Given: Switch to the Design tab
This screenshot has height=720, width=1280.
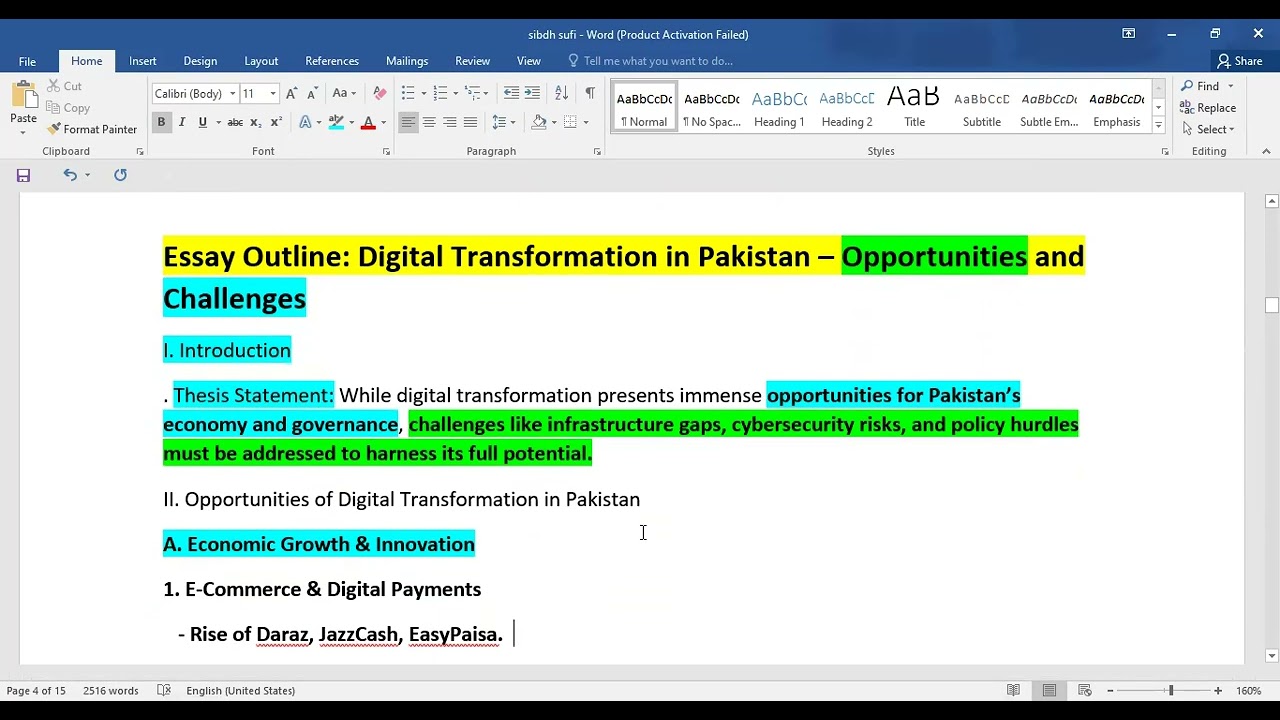Looking at the screenshot, I should point(200,61).
